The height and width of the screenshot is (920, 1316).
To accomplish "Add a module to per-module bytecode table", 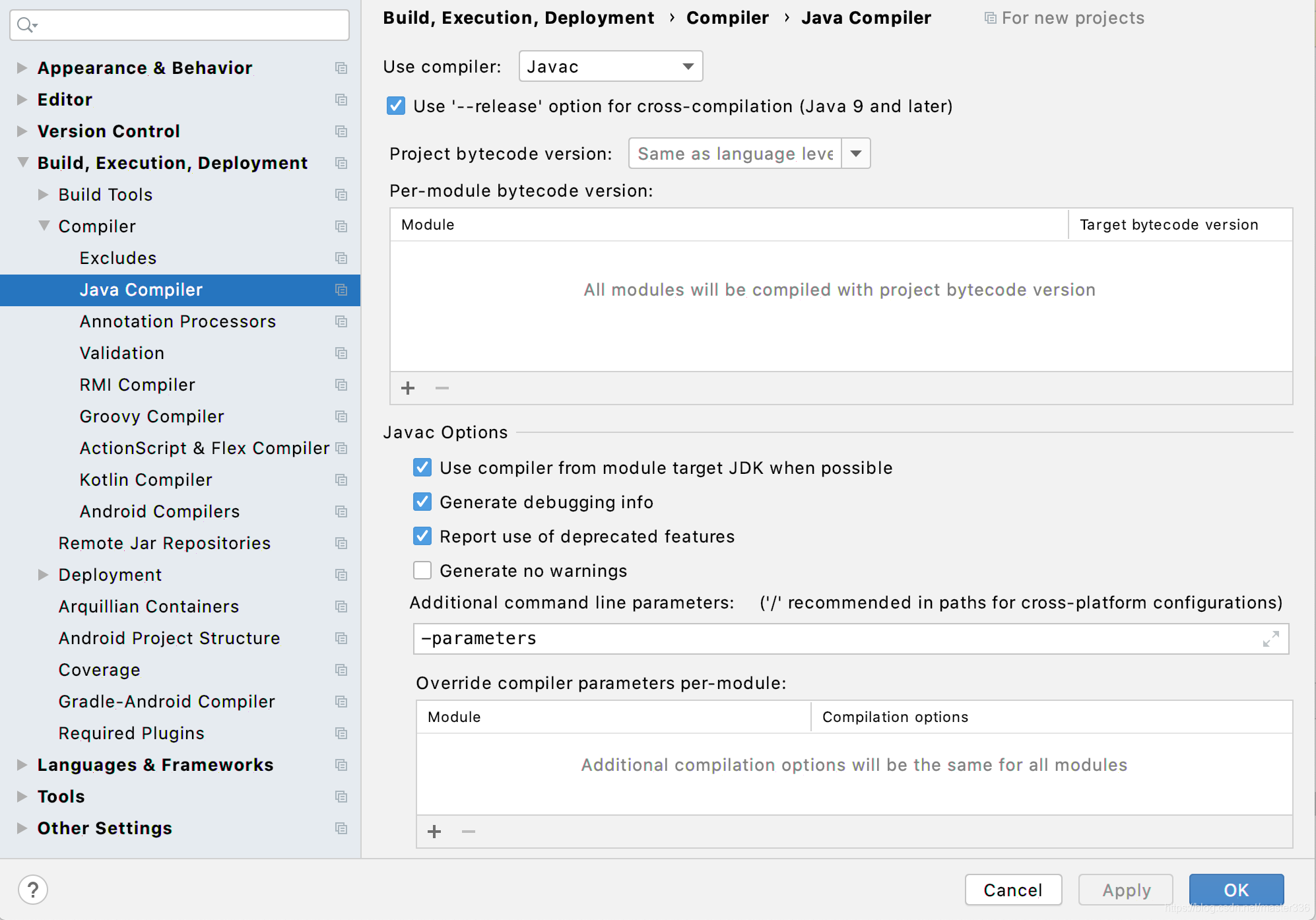I will (408, 388).
